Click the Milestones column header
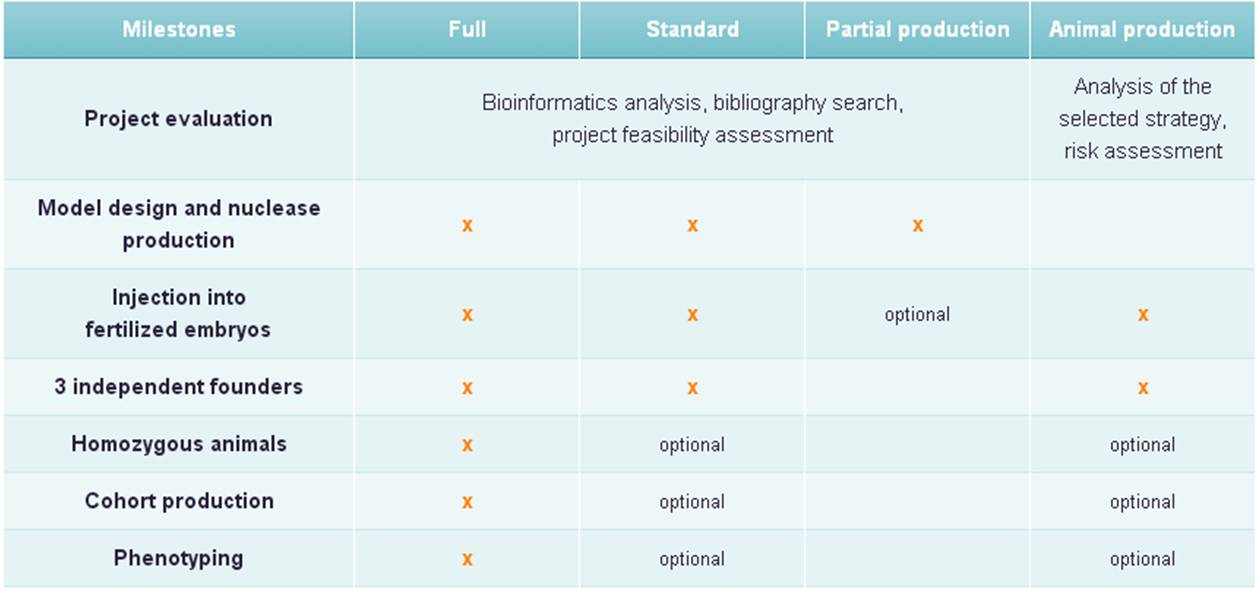 click(179, 29)
